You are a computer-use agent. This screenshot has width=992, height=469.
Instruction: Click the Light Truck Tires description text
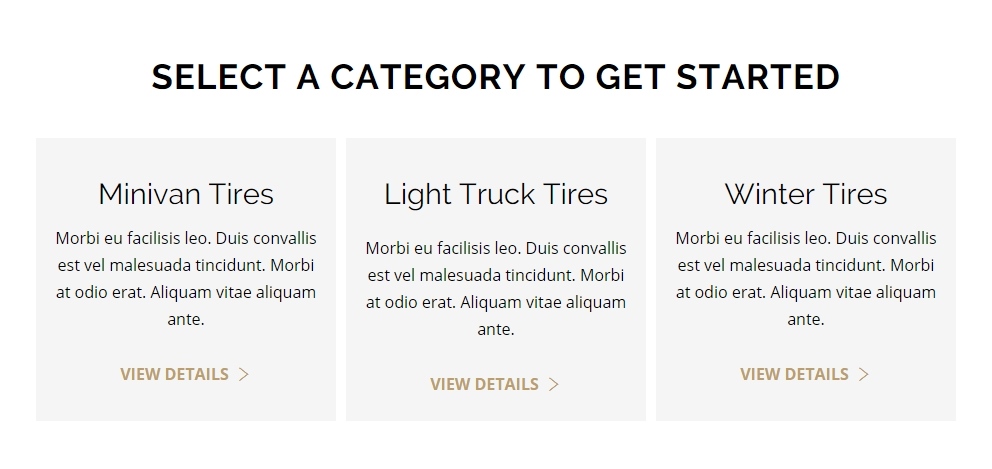click(x=496, y=289)
